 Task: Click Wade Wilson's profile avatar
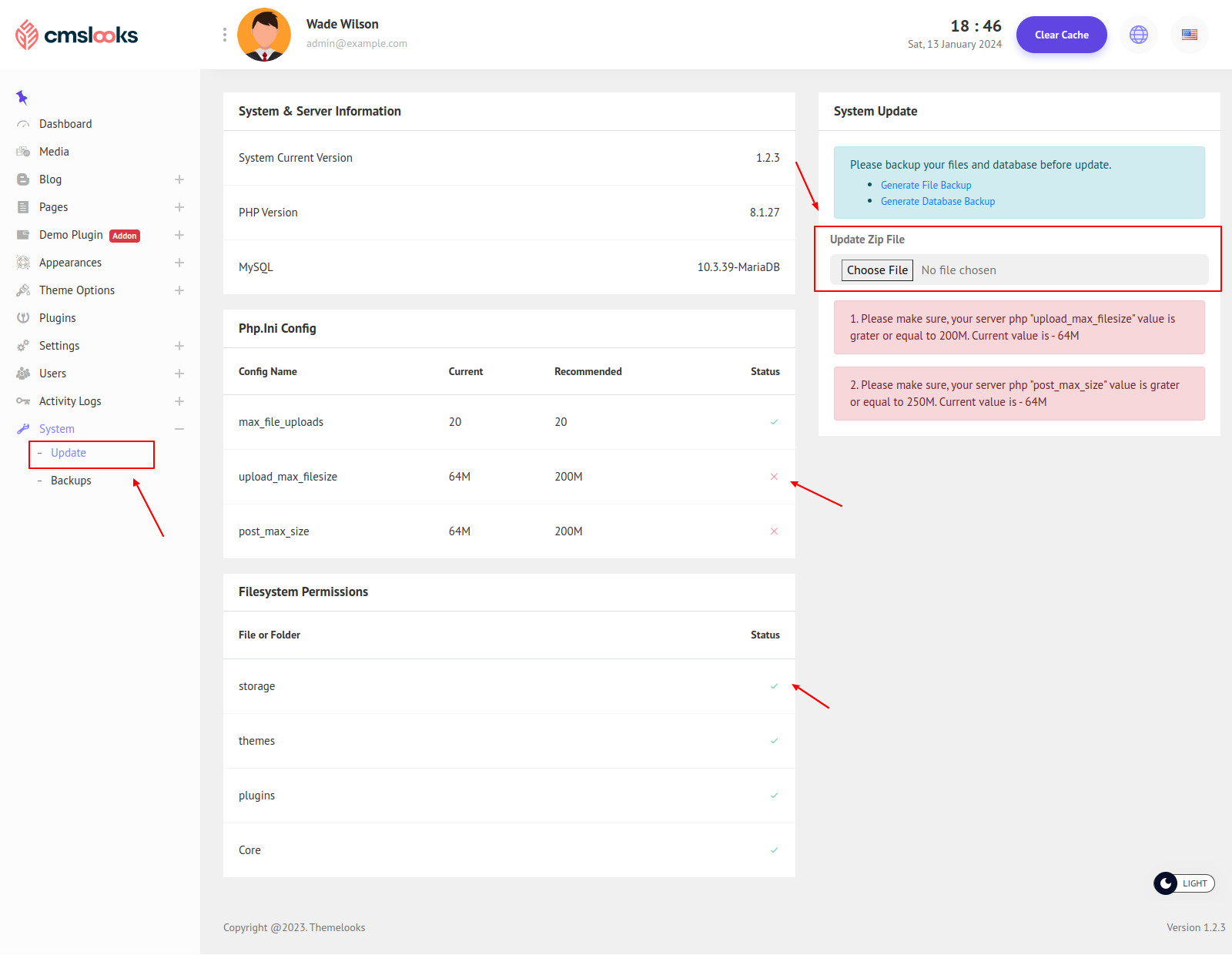tap(264, 35)
